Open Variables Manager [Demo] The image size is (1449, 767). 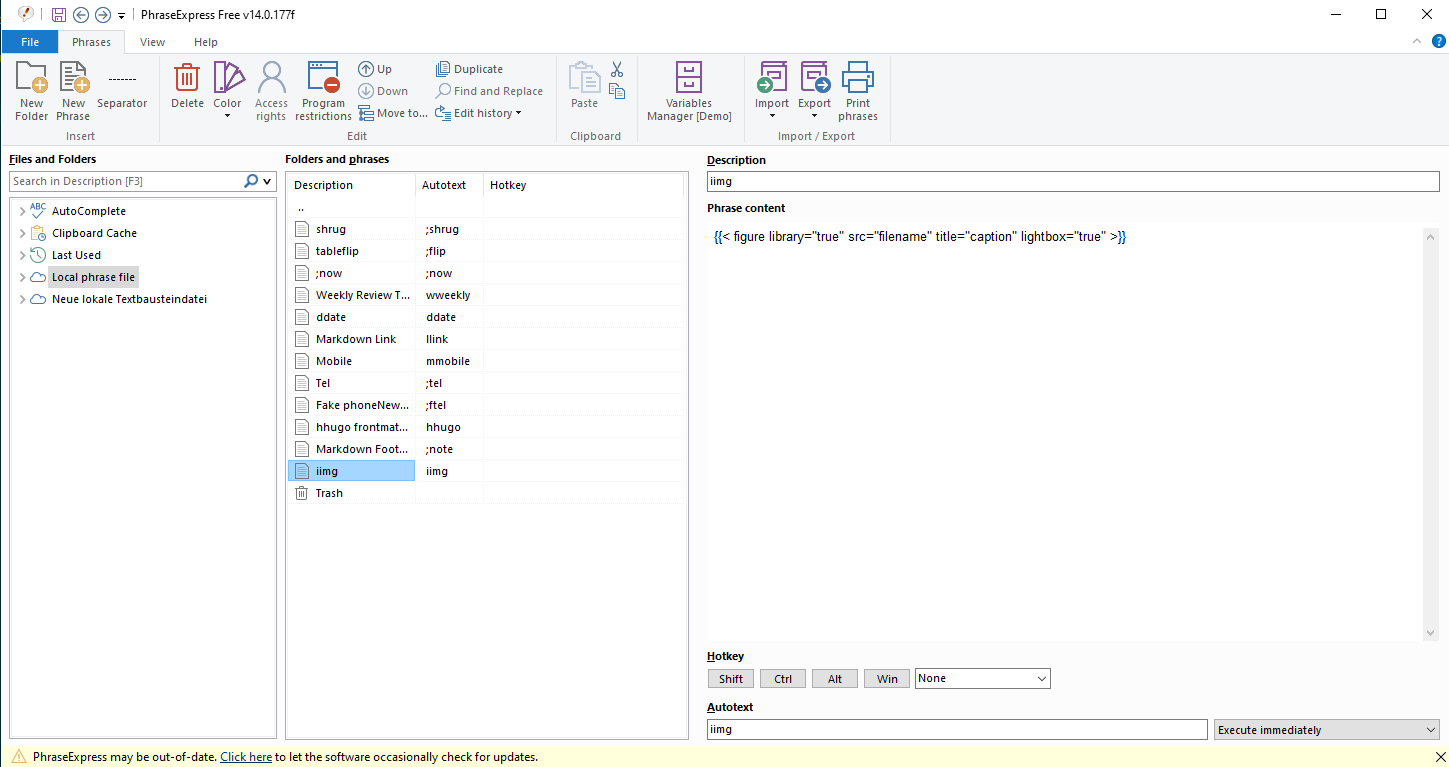coord(689,91)
